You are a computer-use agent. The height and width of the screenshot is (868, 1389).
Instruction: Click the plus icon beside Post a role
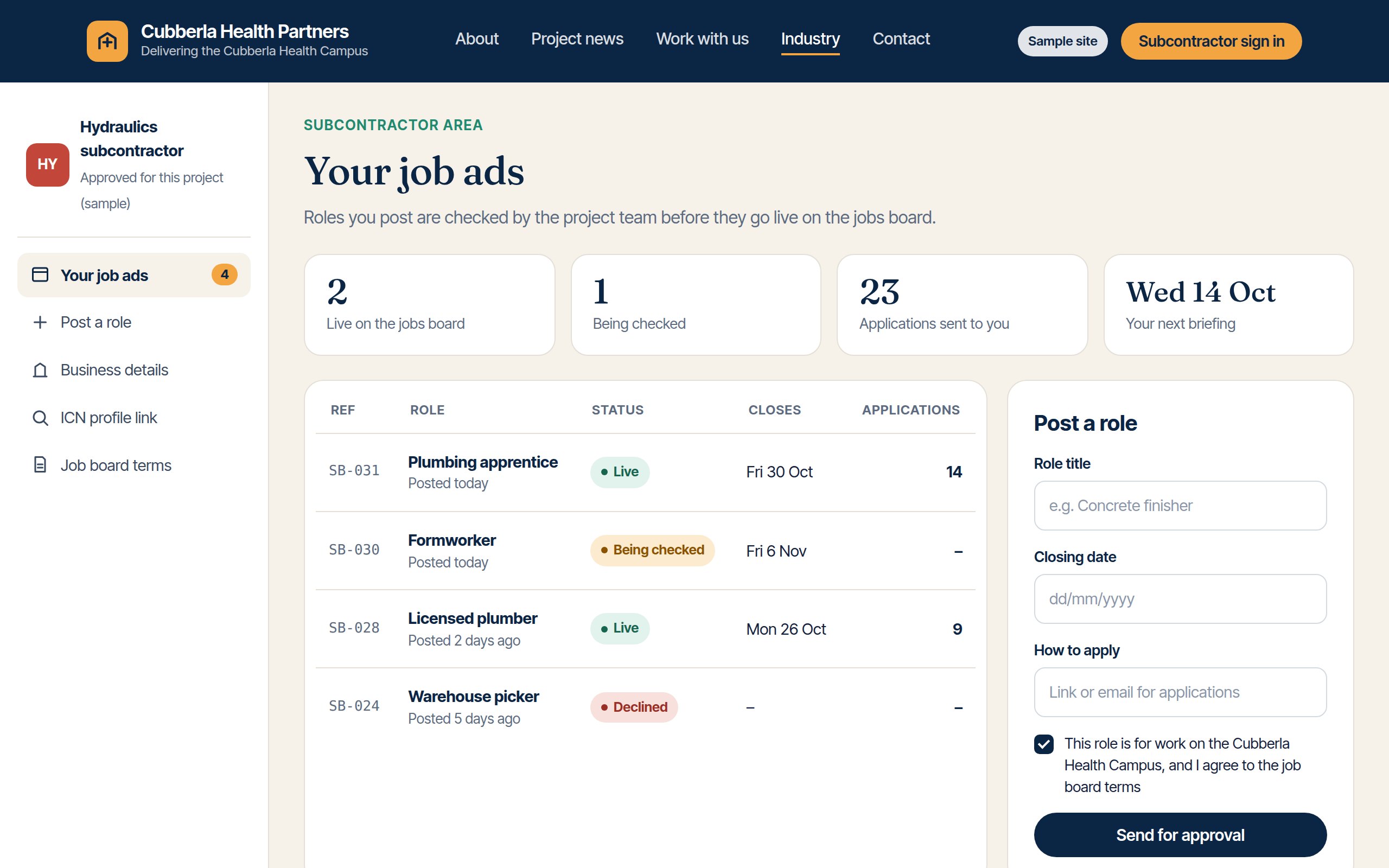(x=40, y=322)
